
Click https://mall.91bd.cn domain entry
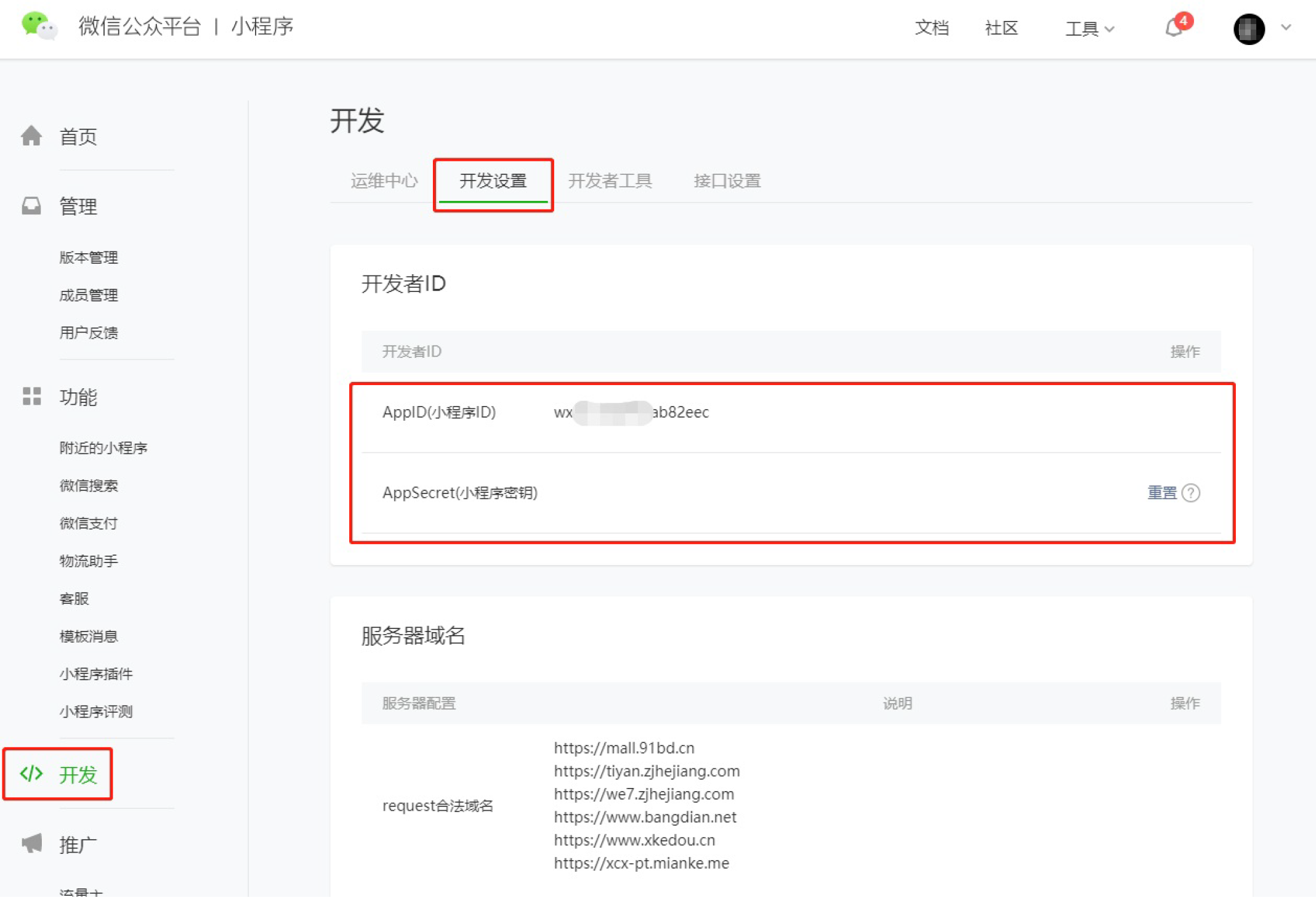pyautogui.click(x=624, y=748)
